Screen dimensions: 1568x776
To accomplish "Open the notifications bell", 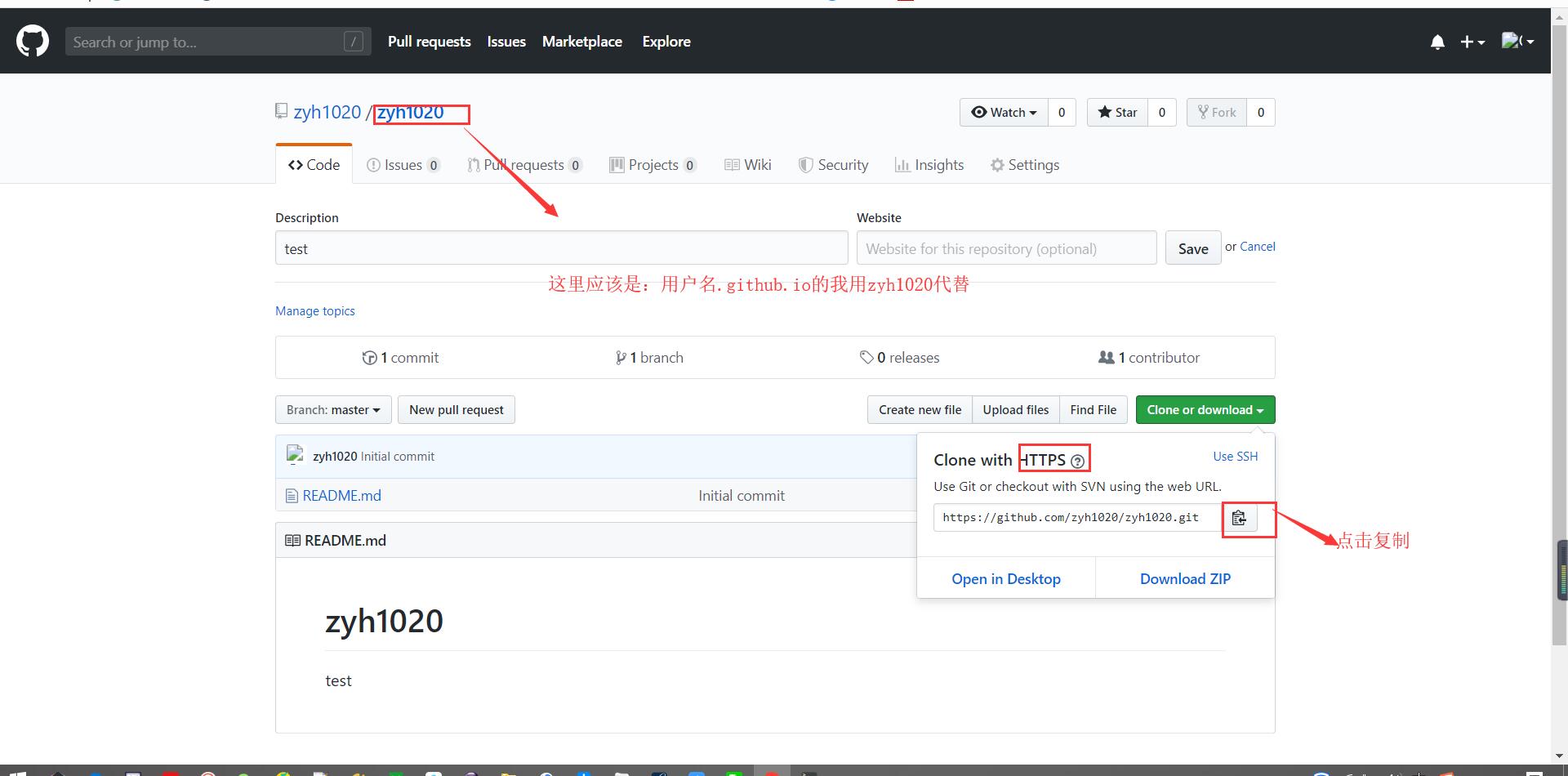I will click(1437, 42).
